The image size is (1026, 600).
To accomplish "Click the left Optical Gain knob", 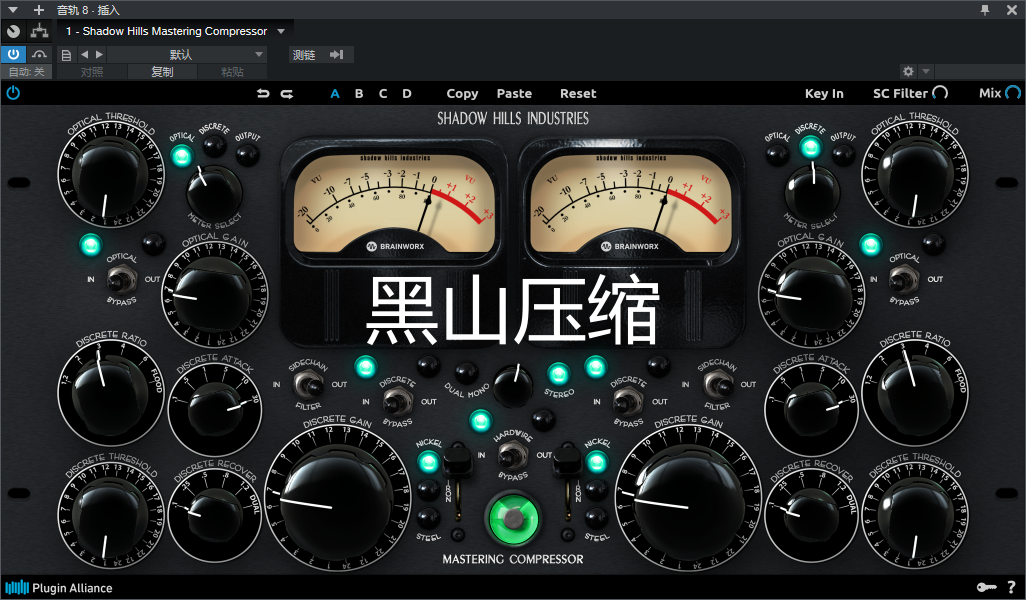I will pyautogui.click(x=214, y=292).
